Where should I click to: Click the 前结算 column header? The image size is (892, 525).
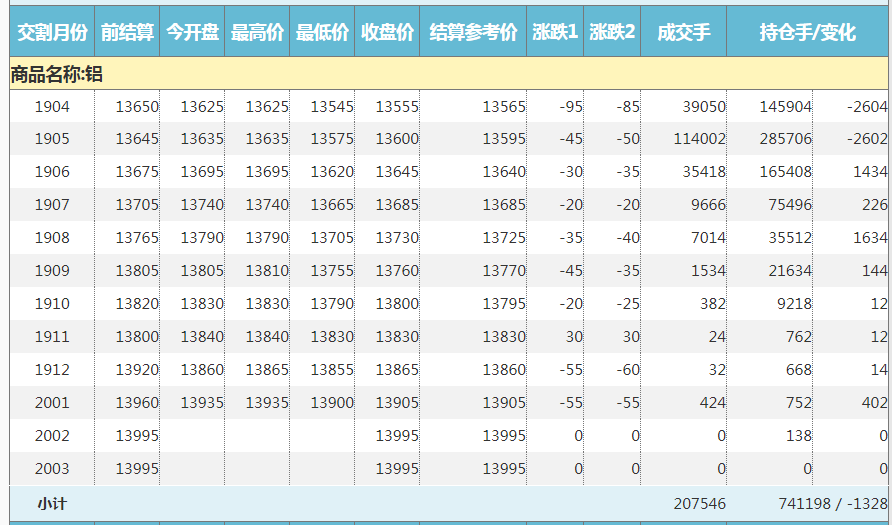127,32
